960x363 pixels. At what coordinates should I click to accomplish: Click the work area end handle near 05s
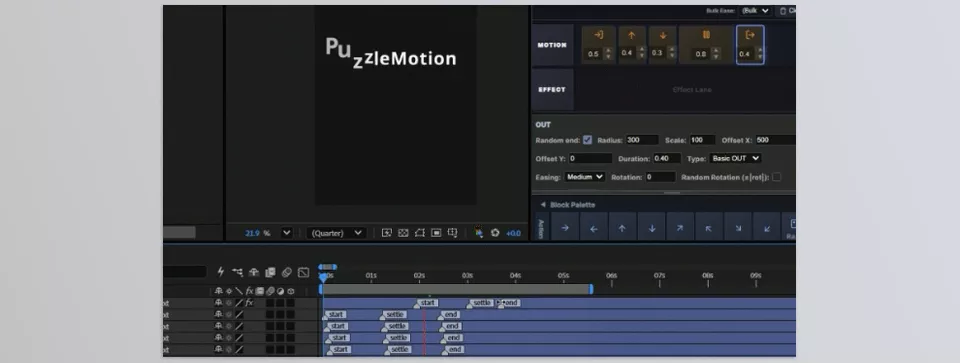[x=591, y=289]
